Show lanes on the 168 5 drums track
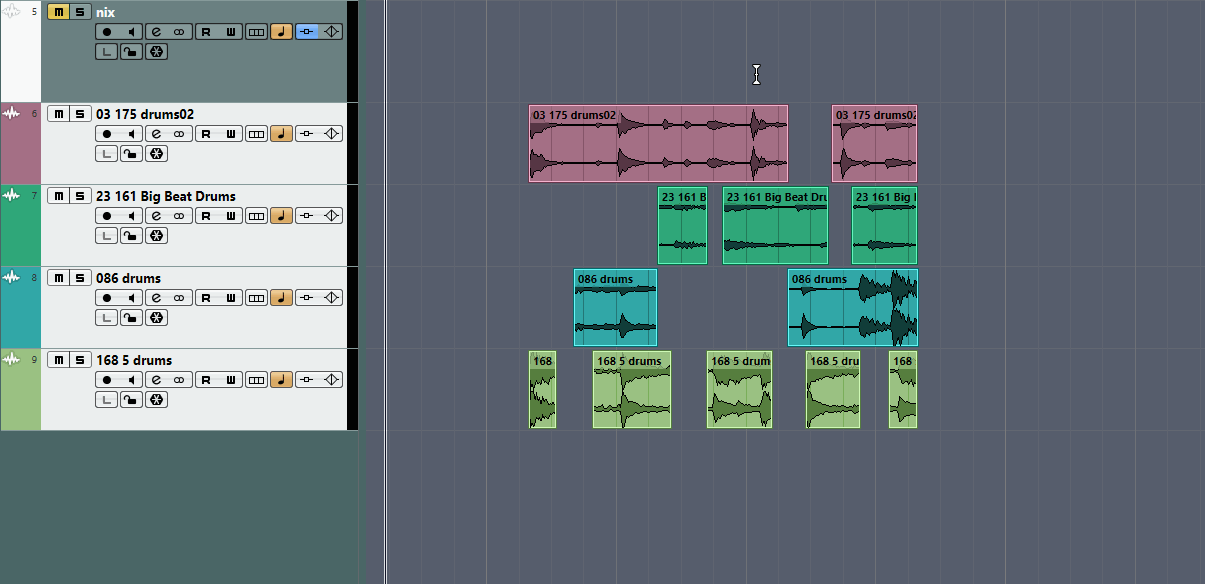The image size is (1205, 584). pos(256,379)
